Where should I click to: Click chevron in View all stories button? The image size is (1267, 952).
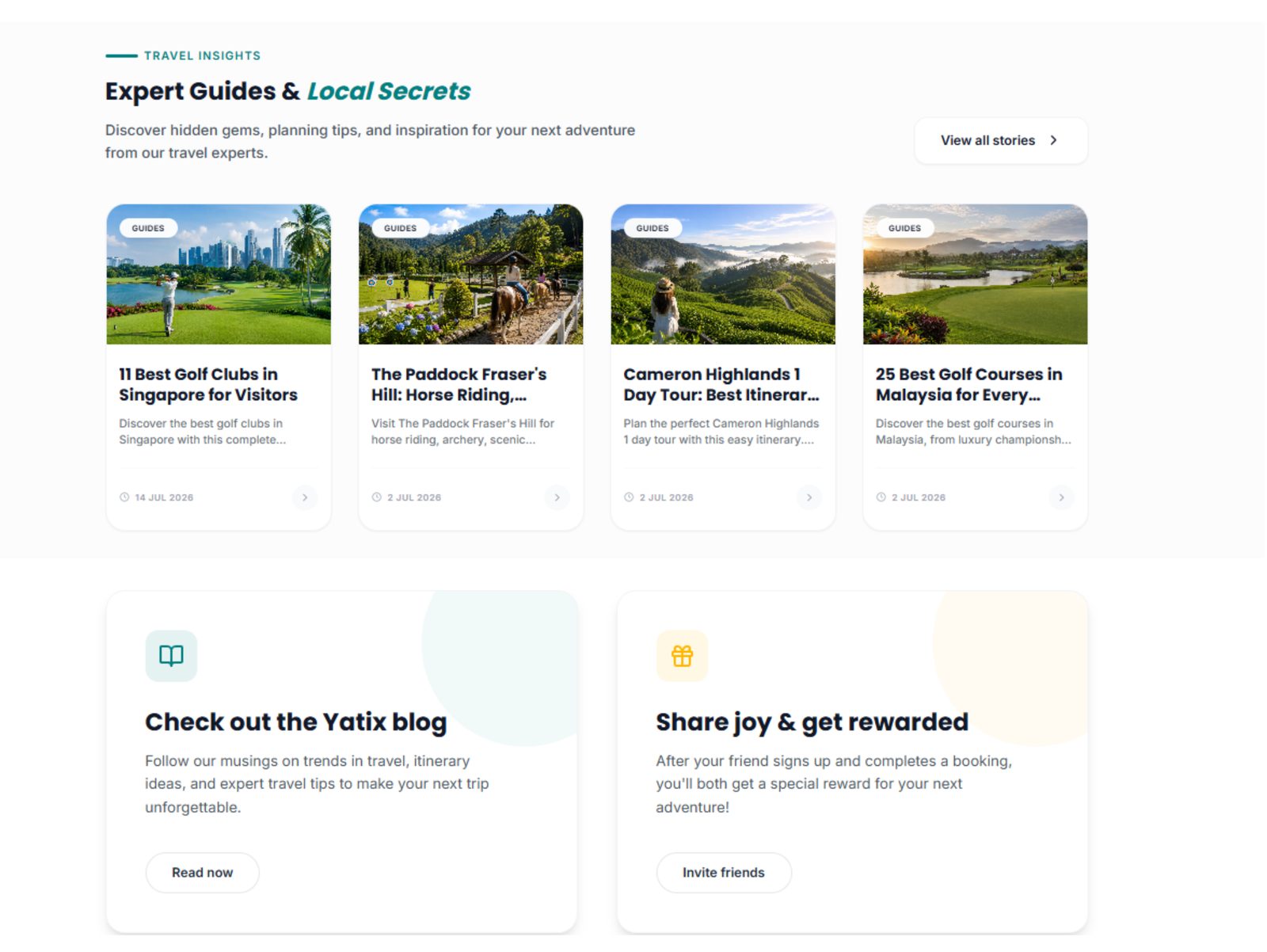1053,140
